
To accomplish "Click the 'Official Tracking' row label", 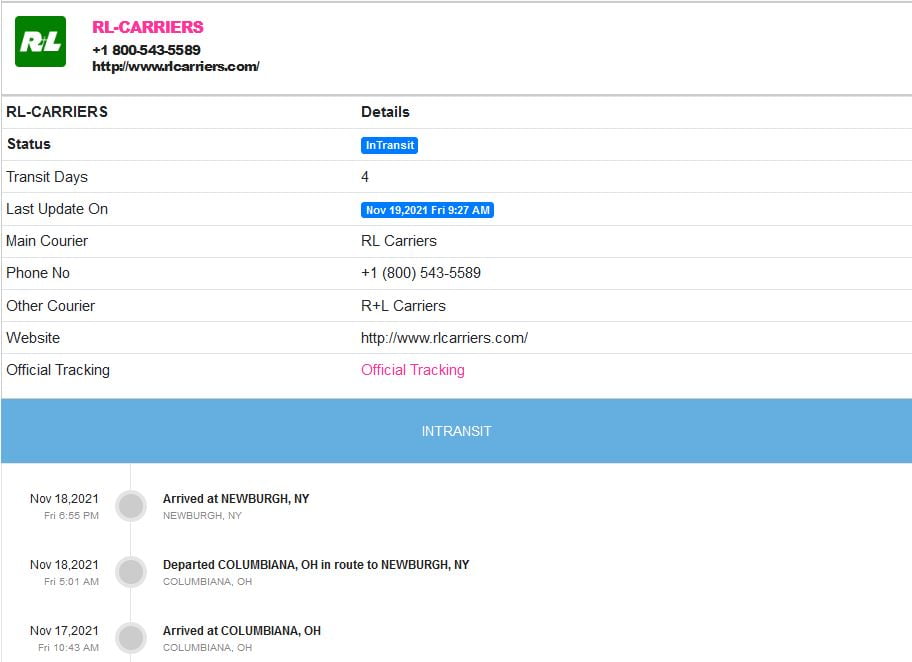I will [x=58, y=370].
